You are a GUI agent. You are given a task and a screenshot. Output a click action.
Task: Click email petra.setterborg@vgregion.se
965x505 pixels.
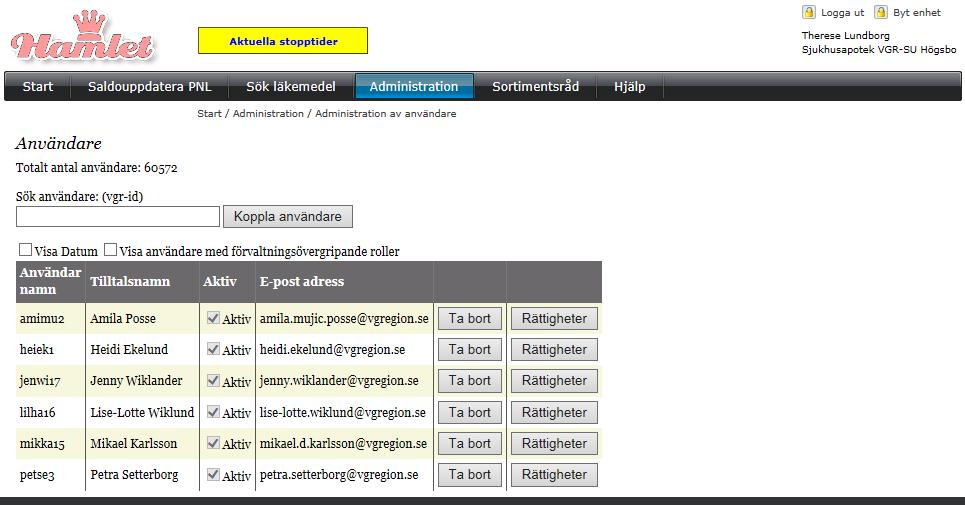[339, 475]
